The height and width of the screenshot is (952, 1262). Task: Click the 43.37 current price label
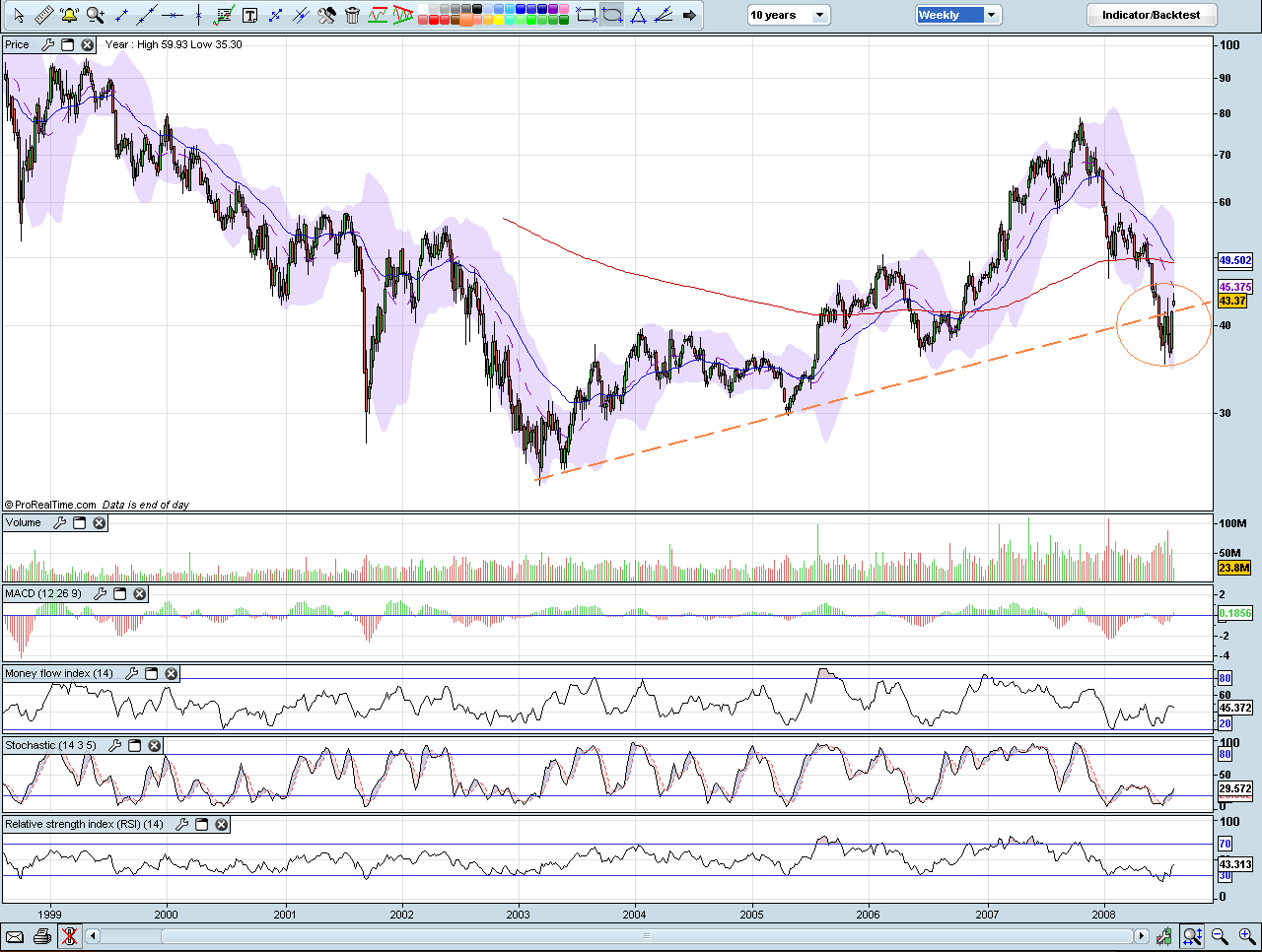tap(1232, 301)
